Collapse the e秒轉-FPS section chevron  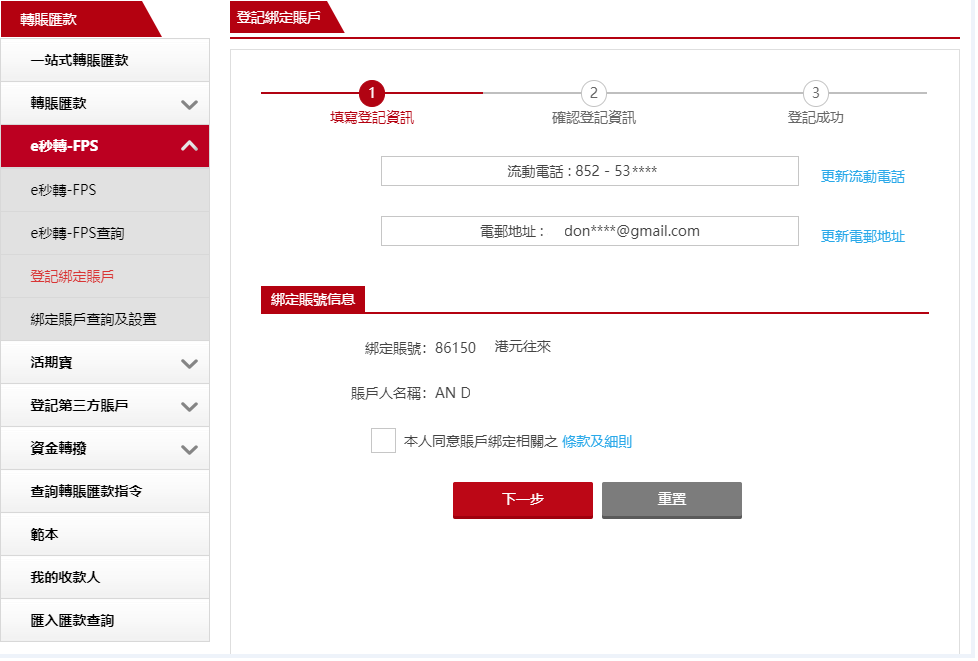(189, 146)
